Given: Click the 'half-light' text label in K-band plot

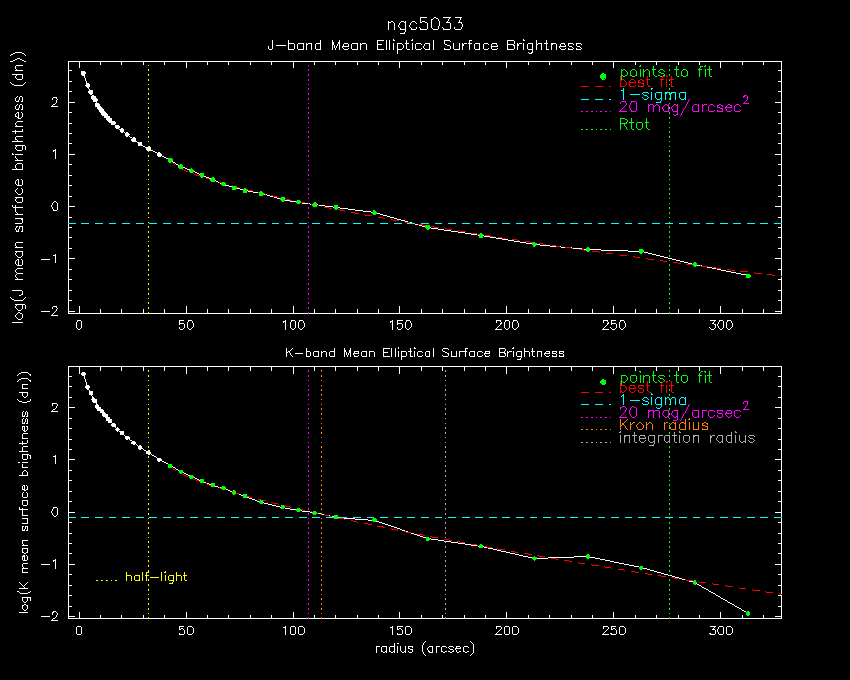Looking at the screenshot, I should tap(156, 578).
